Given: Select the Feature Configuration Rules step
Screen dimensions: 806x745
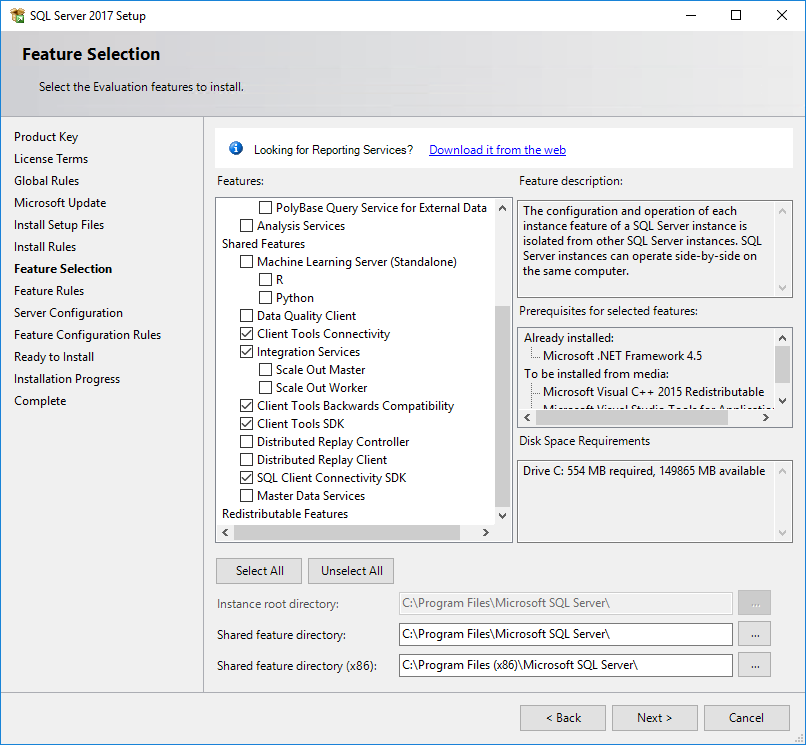Looking at the screenshot, I should pyautogui.click(x=87, y=335).
